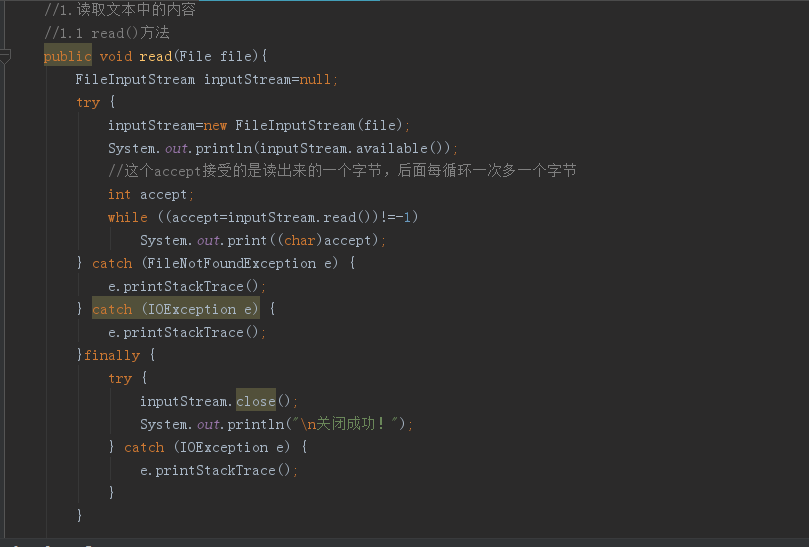Image resolution: width=809 pixels, height=547 pixels.
Task: Click the 'finally' keyword
Action: pyautogui.click(x=112, y=355)
